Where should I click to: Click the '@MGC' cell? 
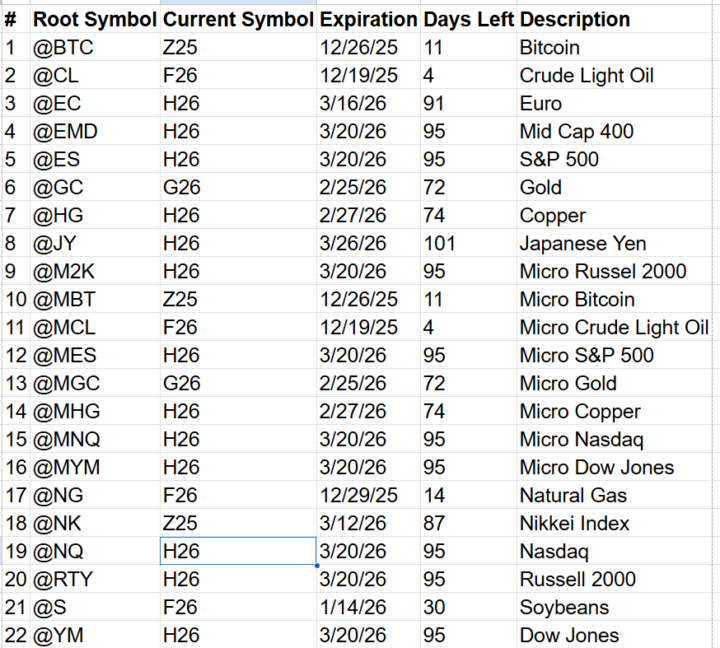pyautogui.click(x=95, y=383)
